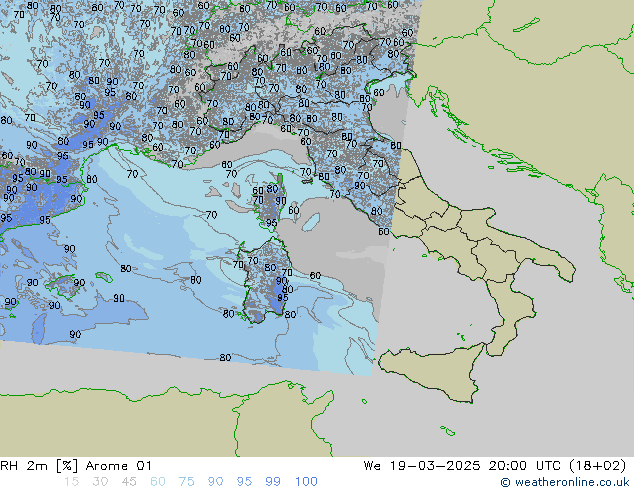The height and width of the screenshot is (490, 634).
Task: Click the 'Arome 01' model label
Action: coord(118,466)
